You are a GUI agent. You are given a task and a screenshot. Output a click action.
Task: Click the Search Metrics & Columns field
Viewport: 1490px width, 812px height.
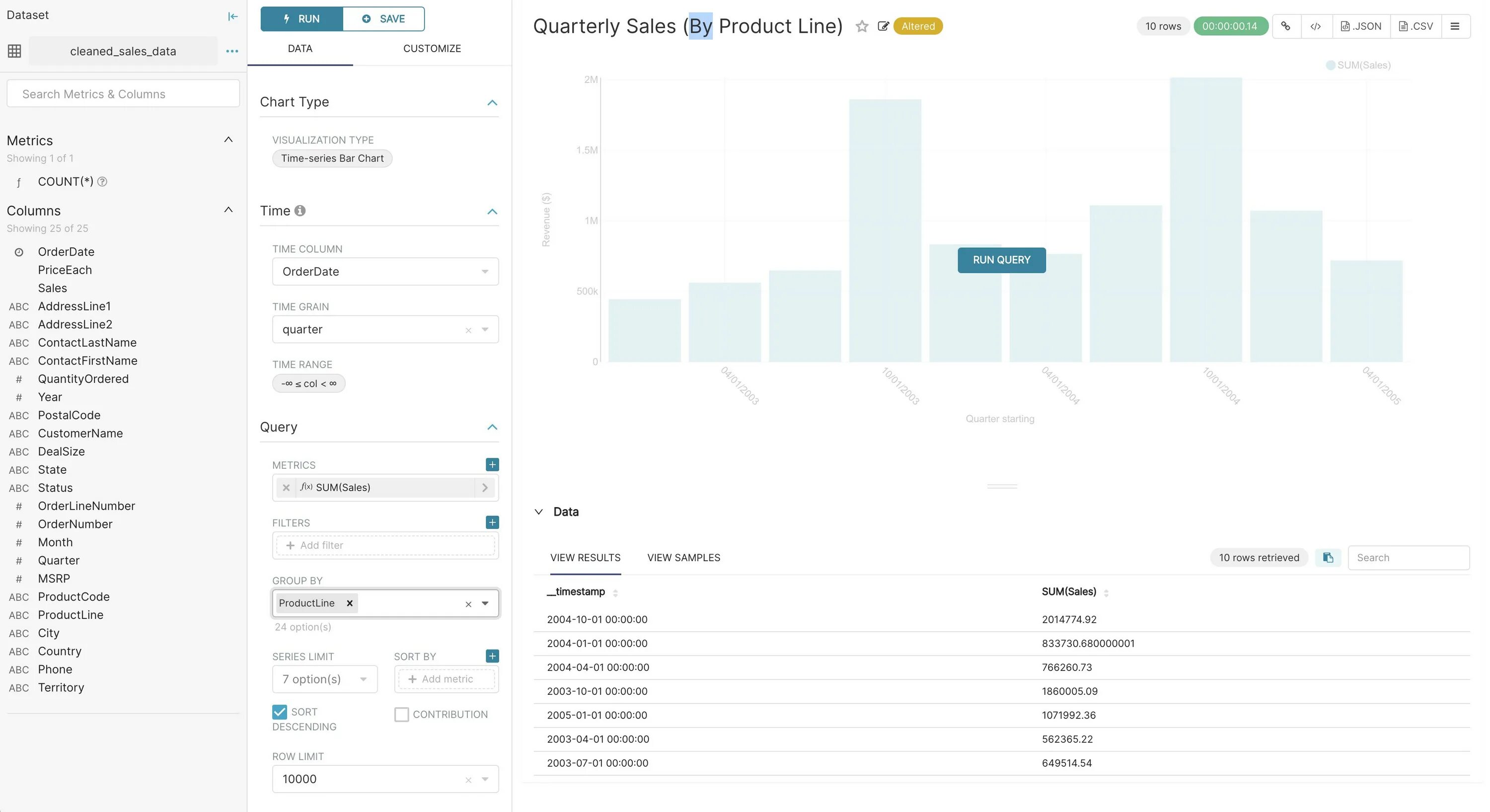point(123,94)
